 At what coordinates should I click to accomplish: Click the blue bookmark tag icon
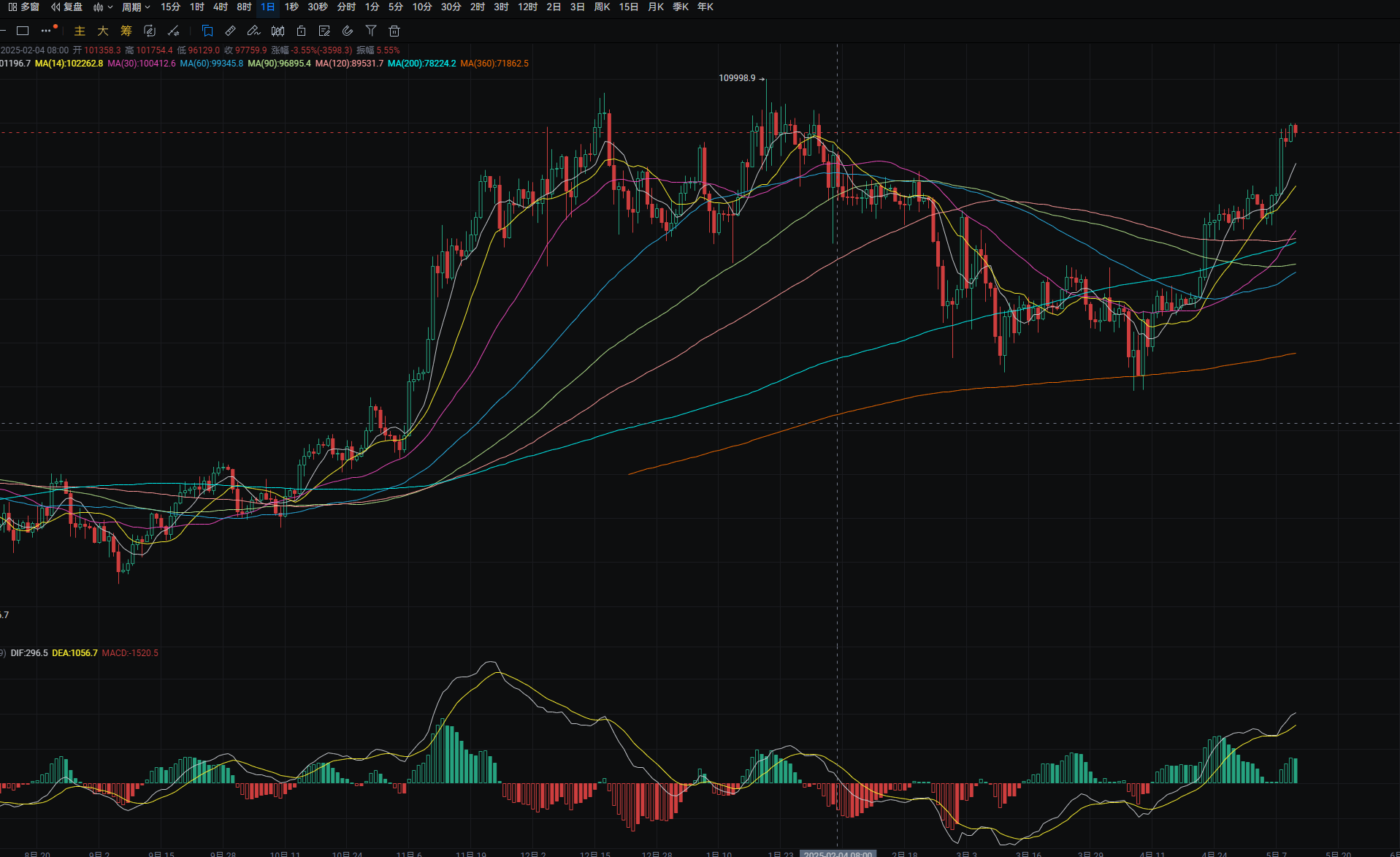click(x=207, y=31)
